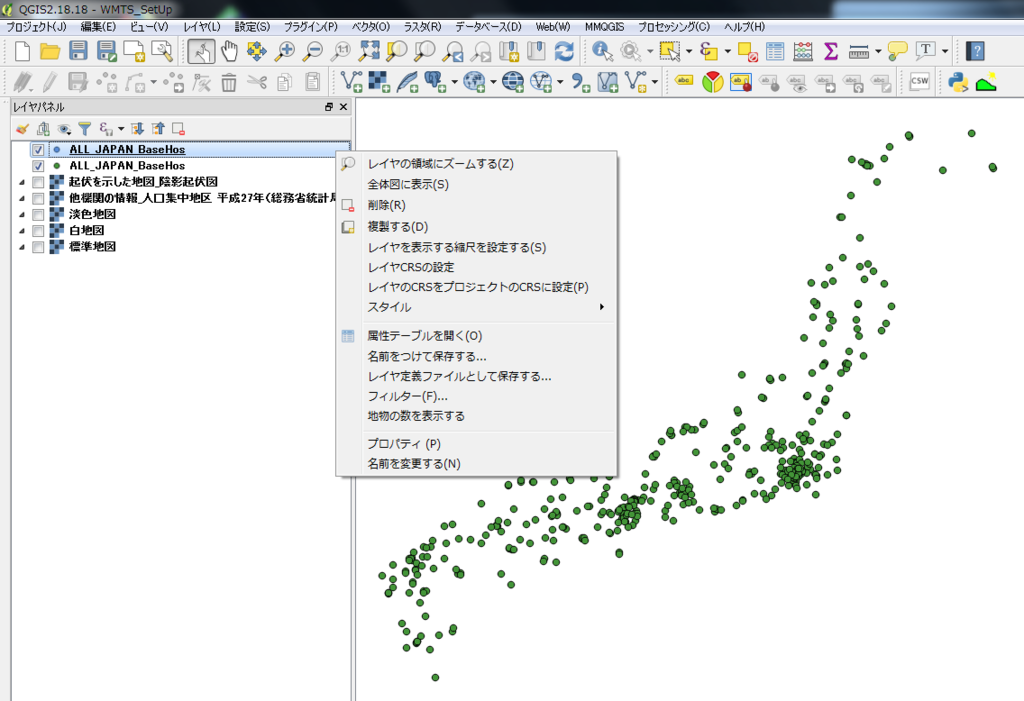Click the Manage Layer Visibility eye icon
1024x701 pixels.
pyautogui.click(x=64, y=129)
